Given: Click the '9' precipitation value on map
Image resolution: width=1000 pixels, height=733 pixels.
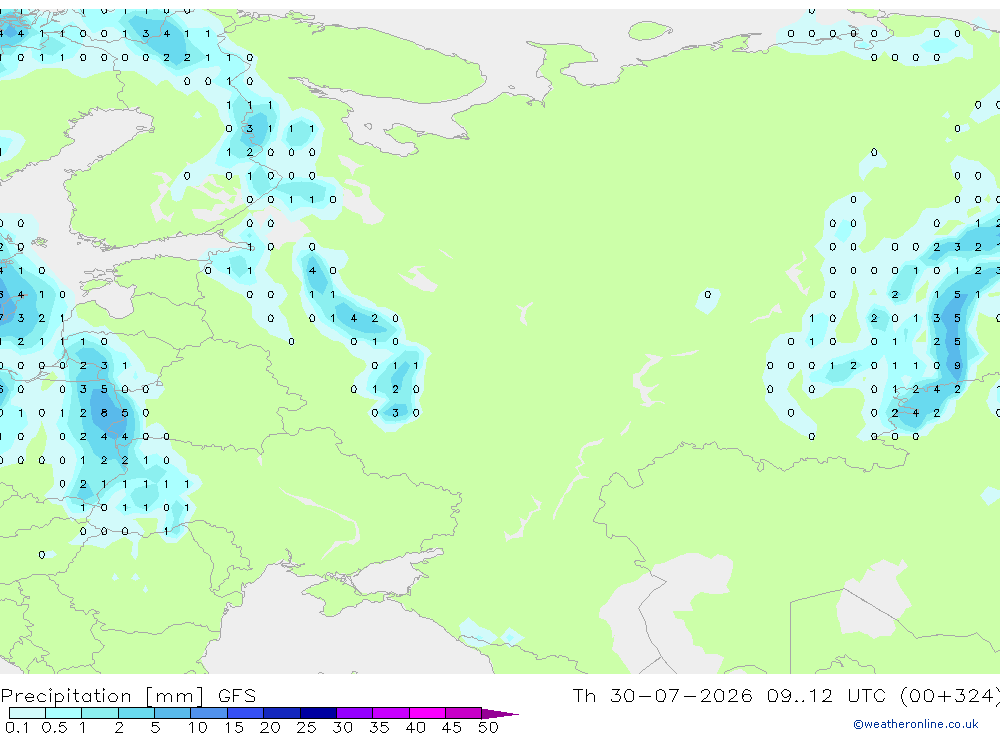Looking at the screenshot, I should click(957, 366).
